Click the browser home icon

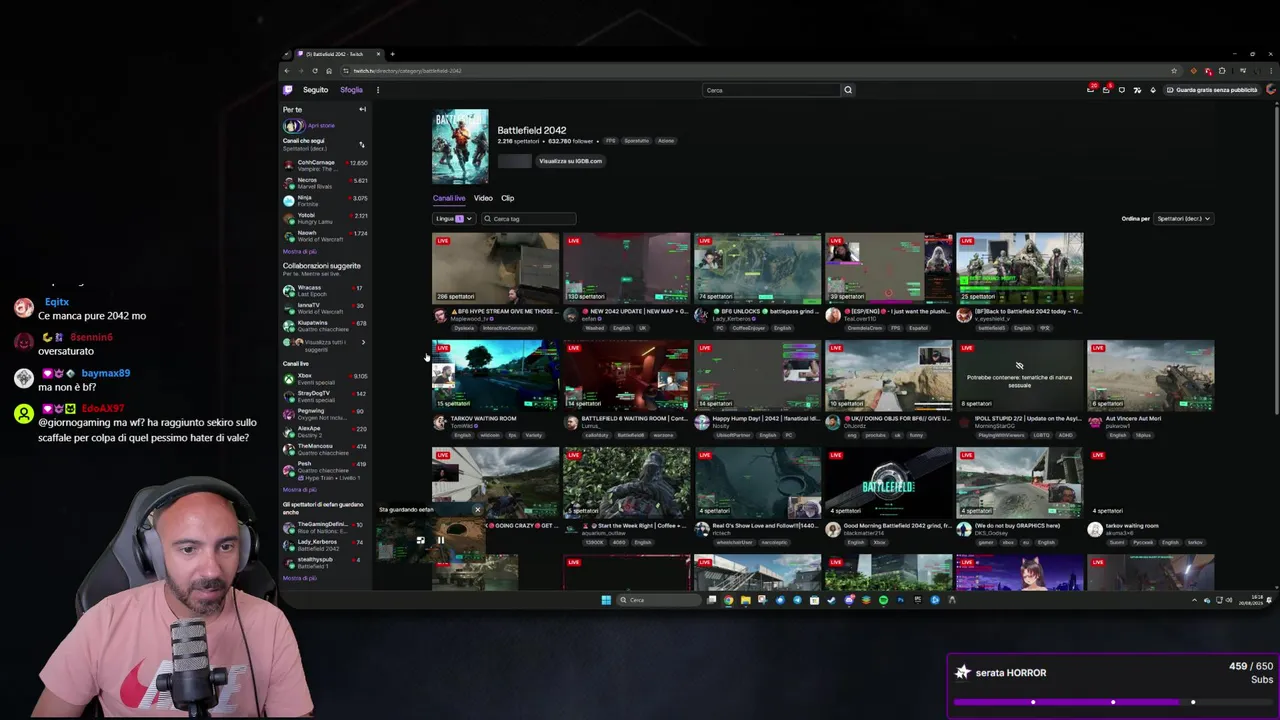(x=329, y=71)
